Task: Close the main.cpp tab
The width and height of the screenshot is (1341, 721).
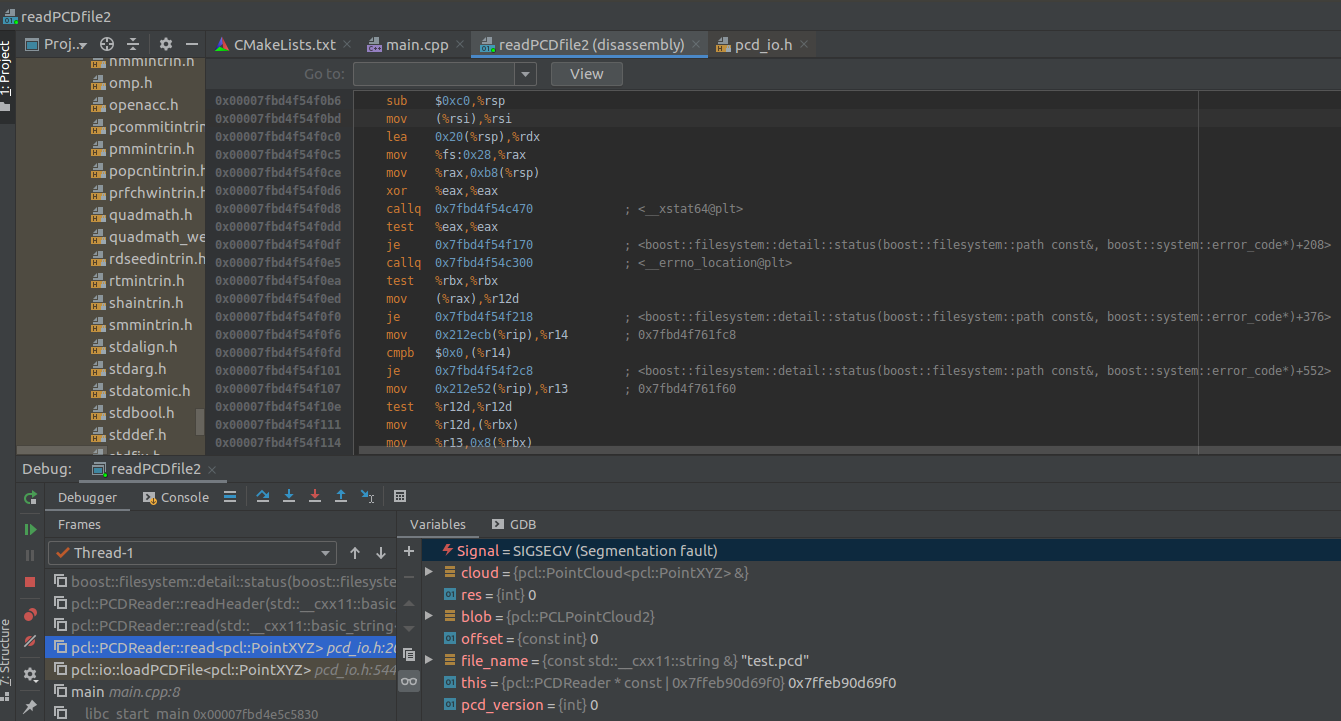Action: (x=460, y=45)
